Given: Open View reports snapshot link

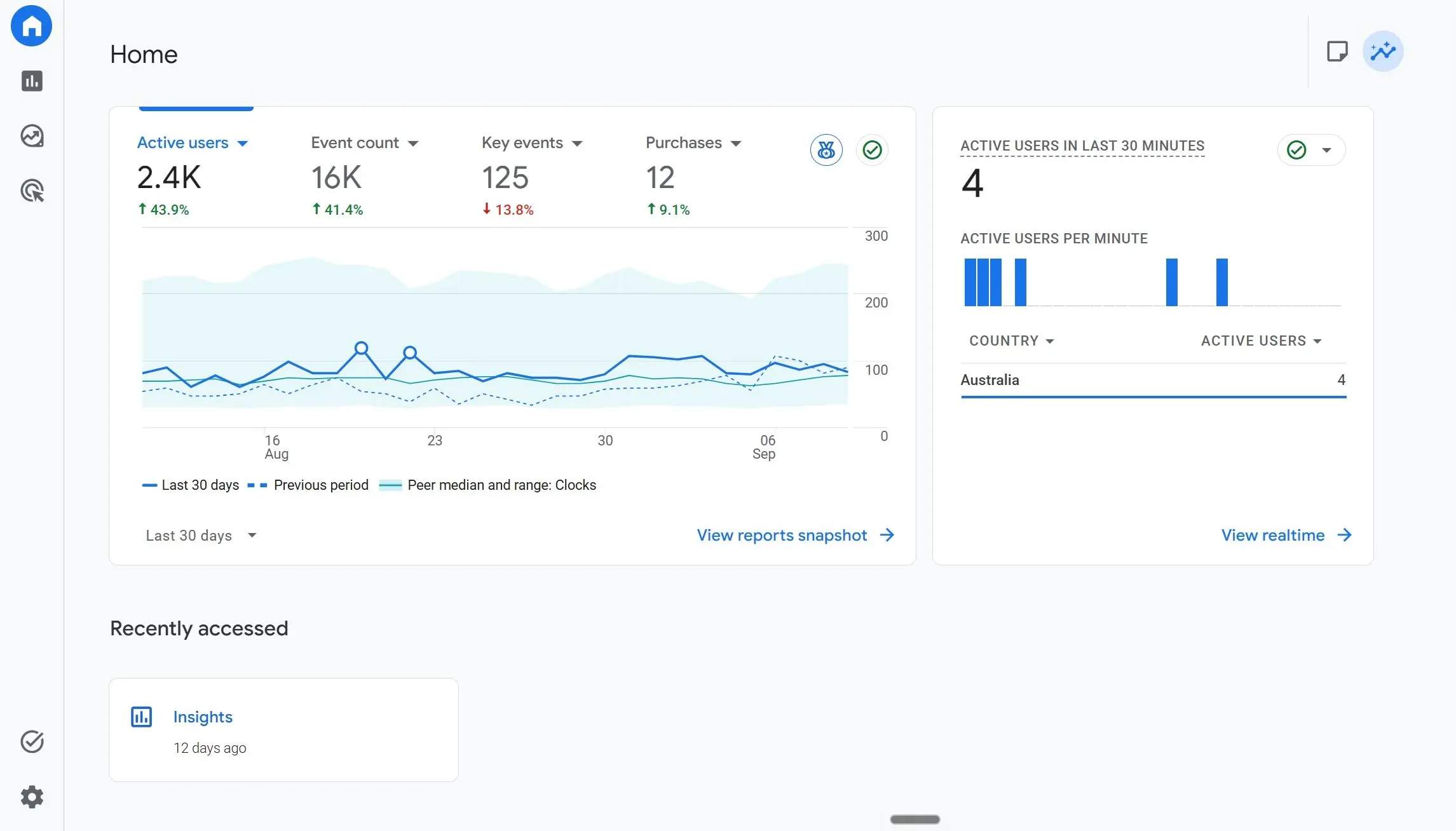Looking at the screenshot, I should pyautogui.click(x=782, y=535).
